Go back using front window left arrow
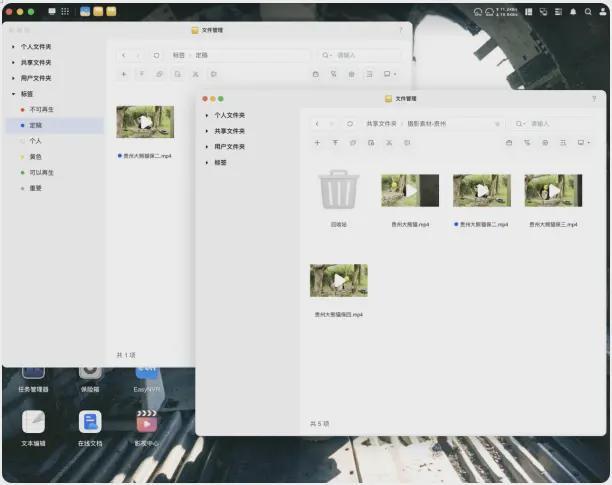Viewport: 612px width, 485px height. coord(317,124)
